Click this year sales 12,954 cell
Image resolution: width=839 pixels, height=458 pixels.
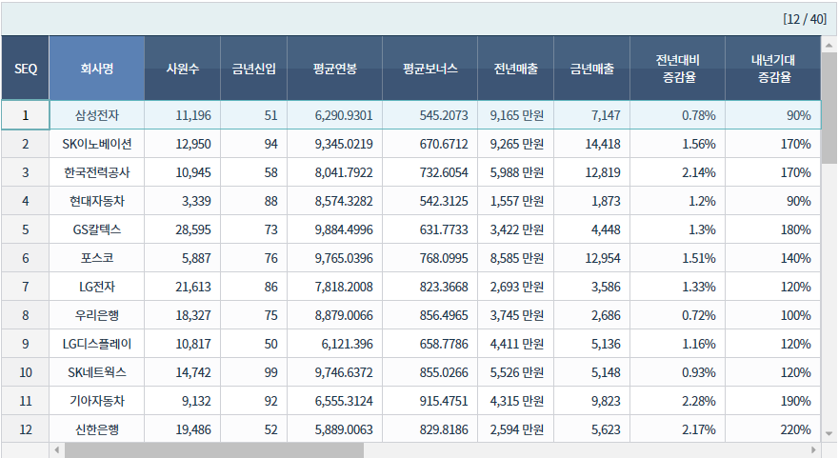tap(592, 258)
